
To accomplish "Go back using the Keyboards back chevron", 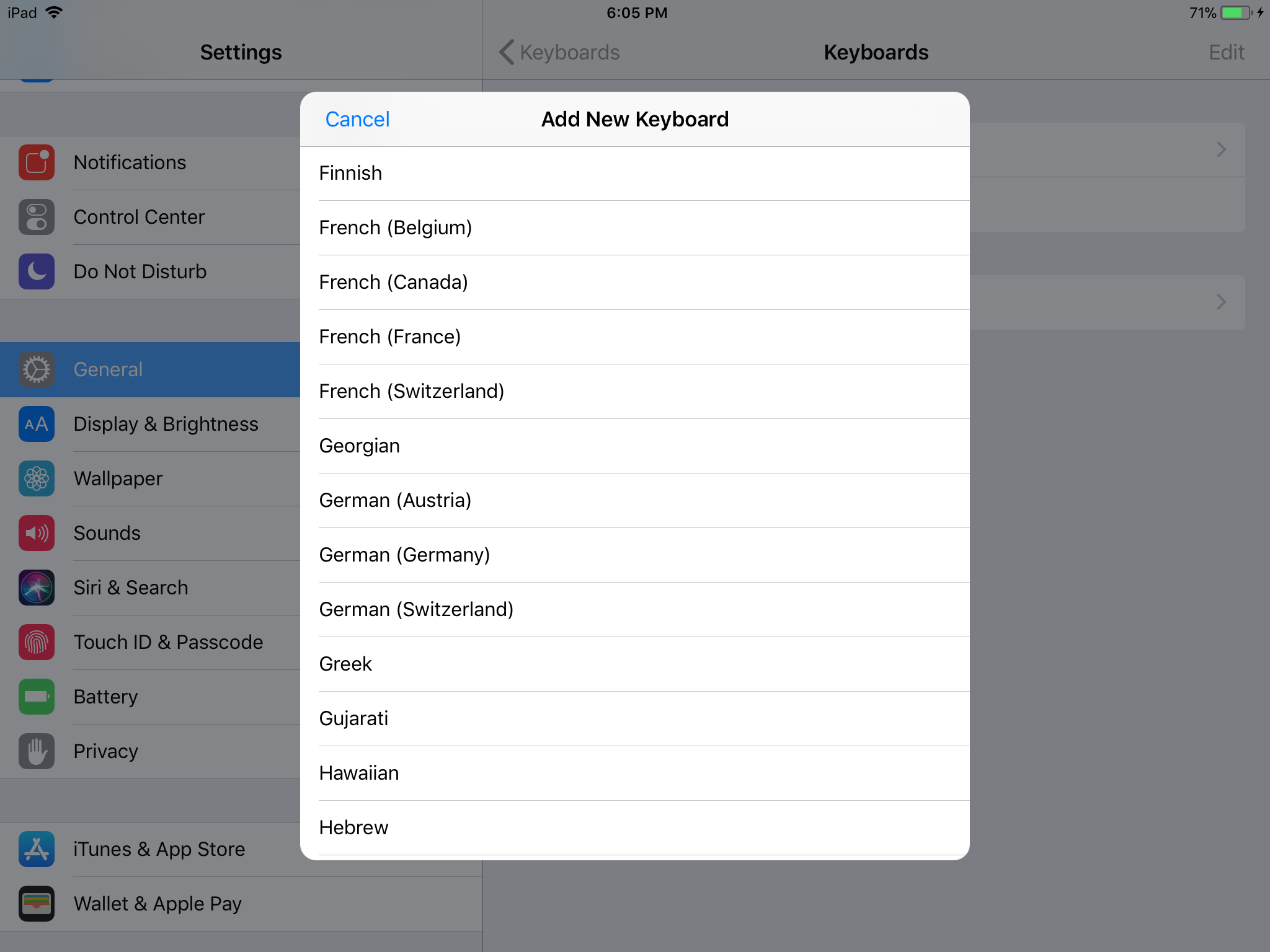I will (507, 52).
